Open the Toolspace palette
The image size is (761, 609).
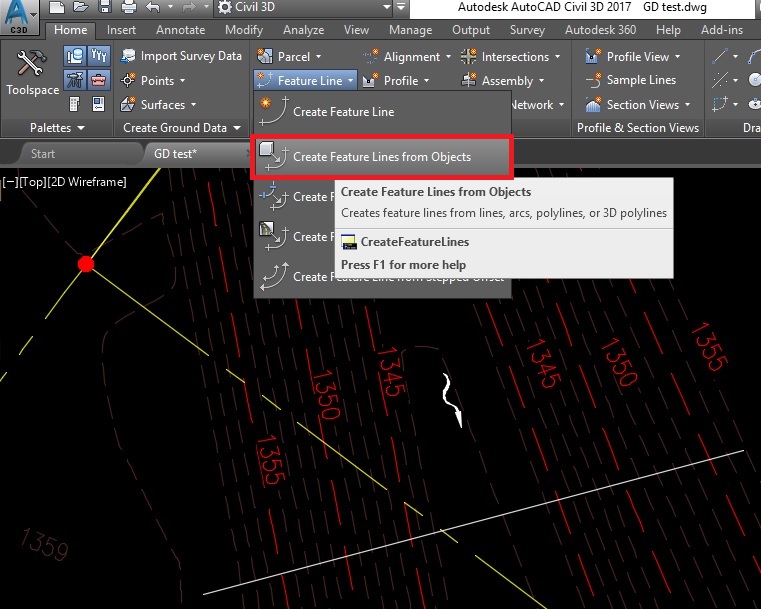[32, 72]
